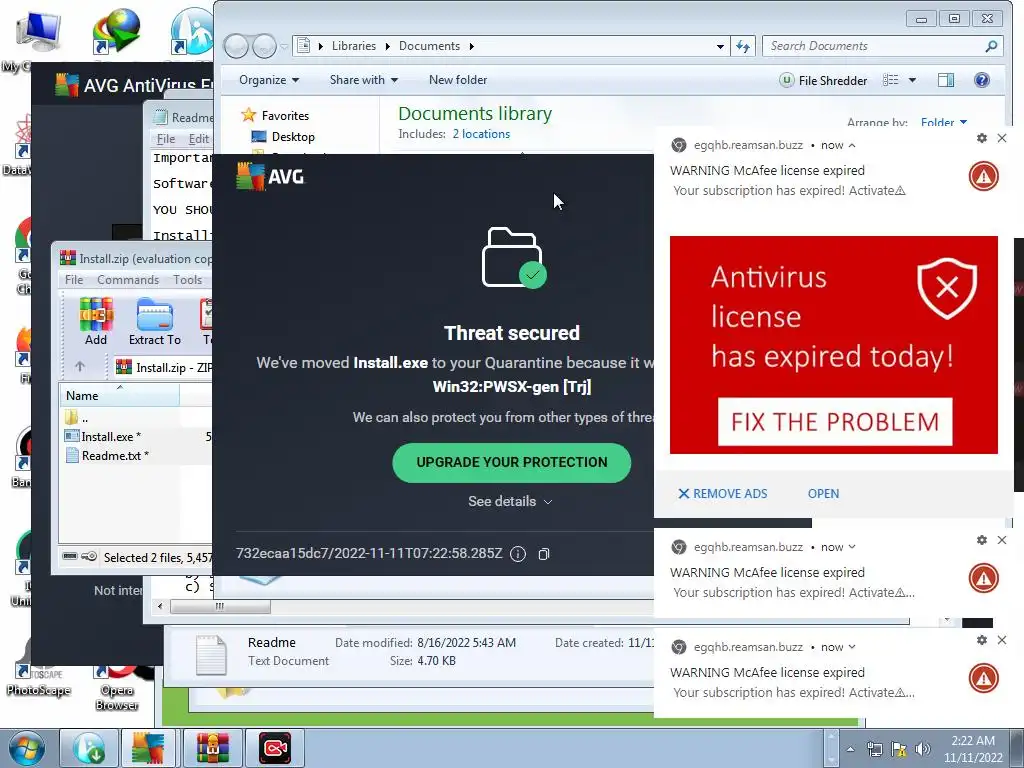Open address bar history dropdown
1024x768 pixels.
[720, 46]
